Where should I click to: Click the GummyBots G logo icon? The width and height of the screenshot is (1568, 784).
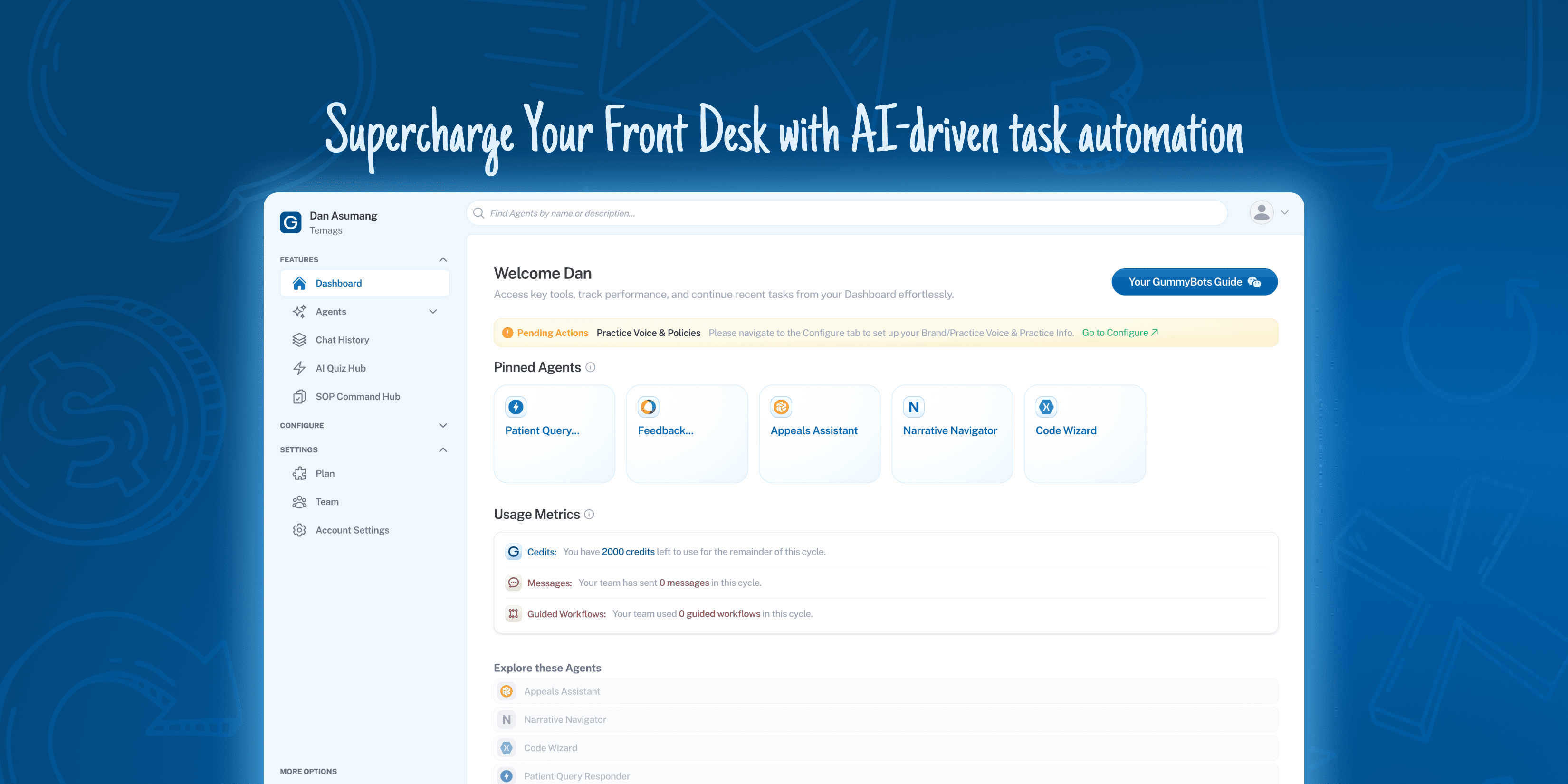(x=290, y=223)
